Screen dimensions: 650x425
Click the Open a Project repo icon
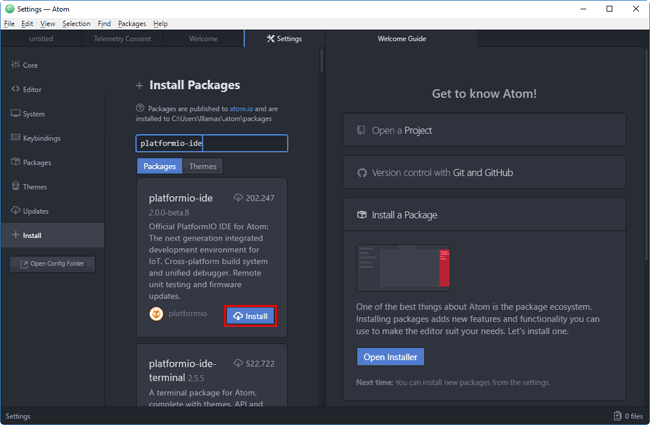pos(361,130)
